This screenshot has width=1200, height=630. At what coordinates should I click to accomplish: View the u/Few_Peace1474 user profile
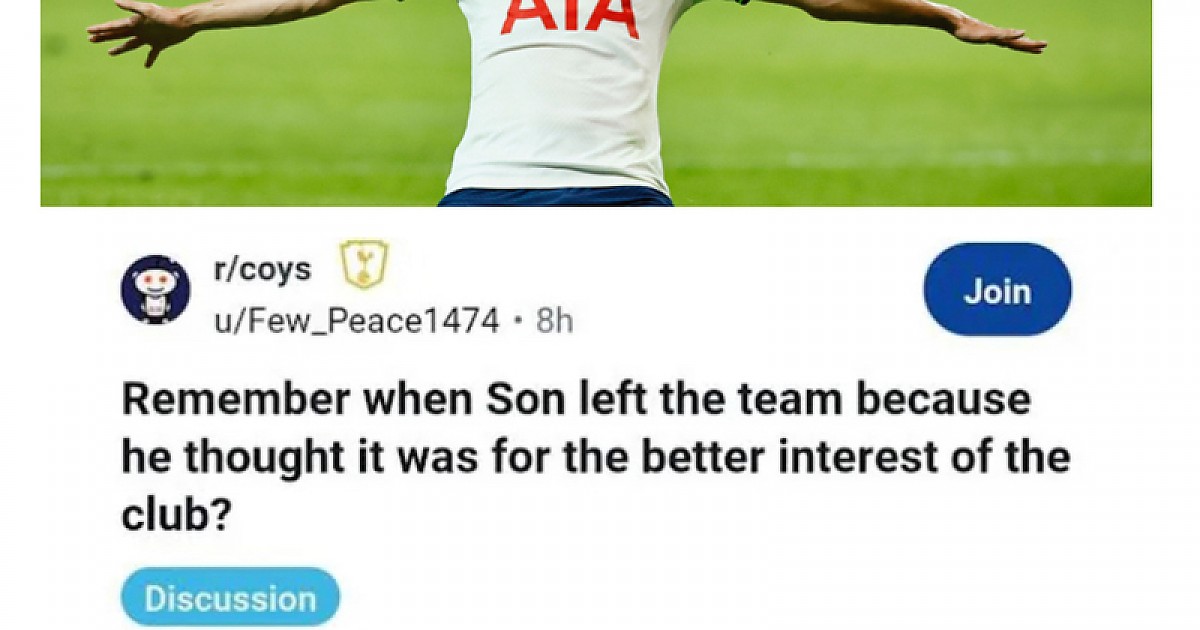pyautogui.click(x=356, y=321)
